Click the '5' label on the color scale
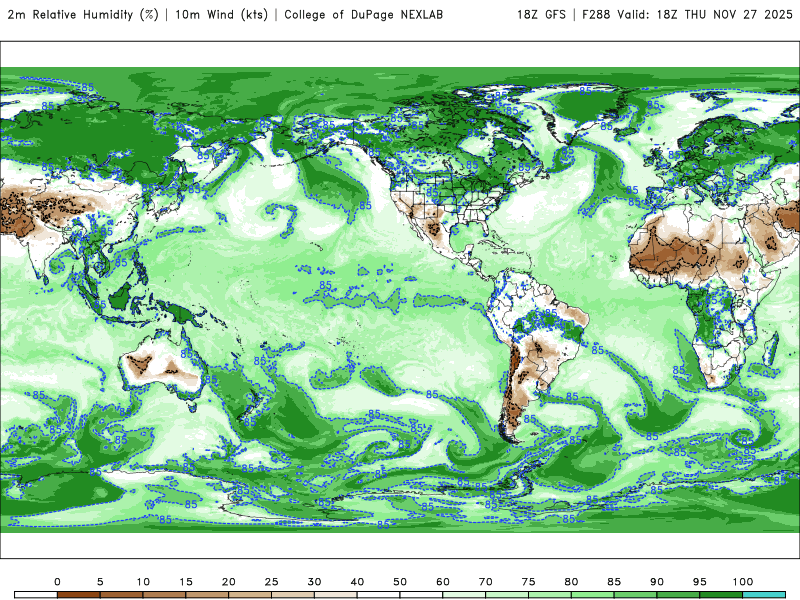800x600 pixels. [100, 582]
